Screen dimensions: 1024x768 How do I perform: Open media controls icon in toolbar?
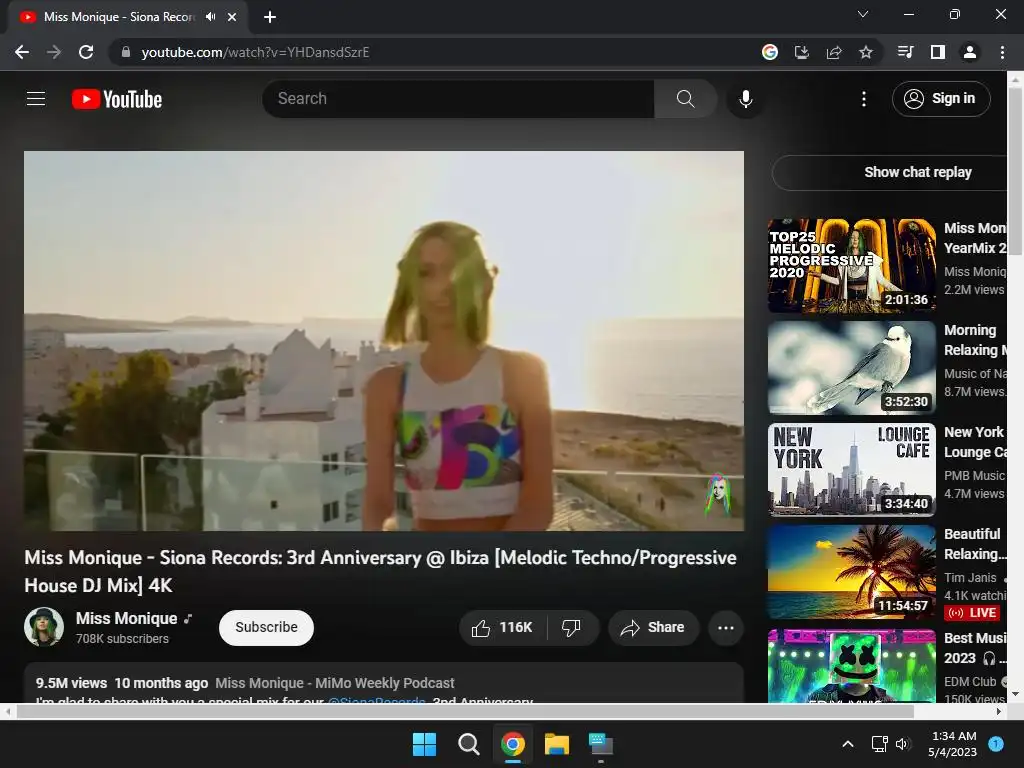[x=905, y=52]
